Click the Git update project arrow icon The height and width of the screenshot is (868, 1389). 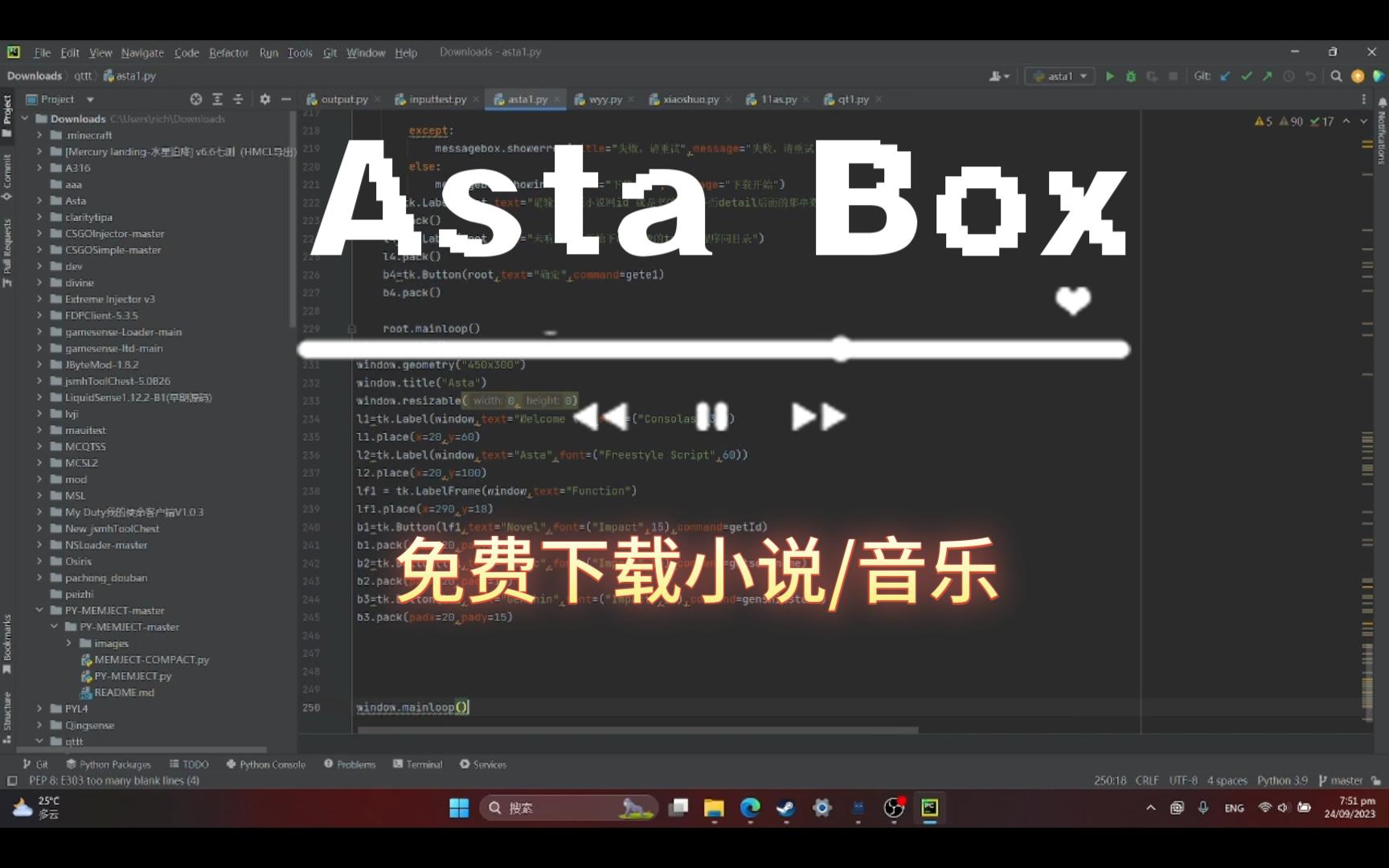[x=1225, y=76]
